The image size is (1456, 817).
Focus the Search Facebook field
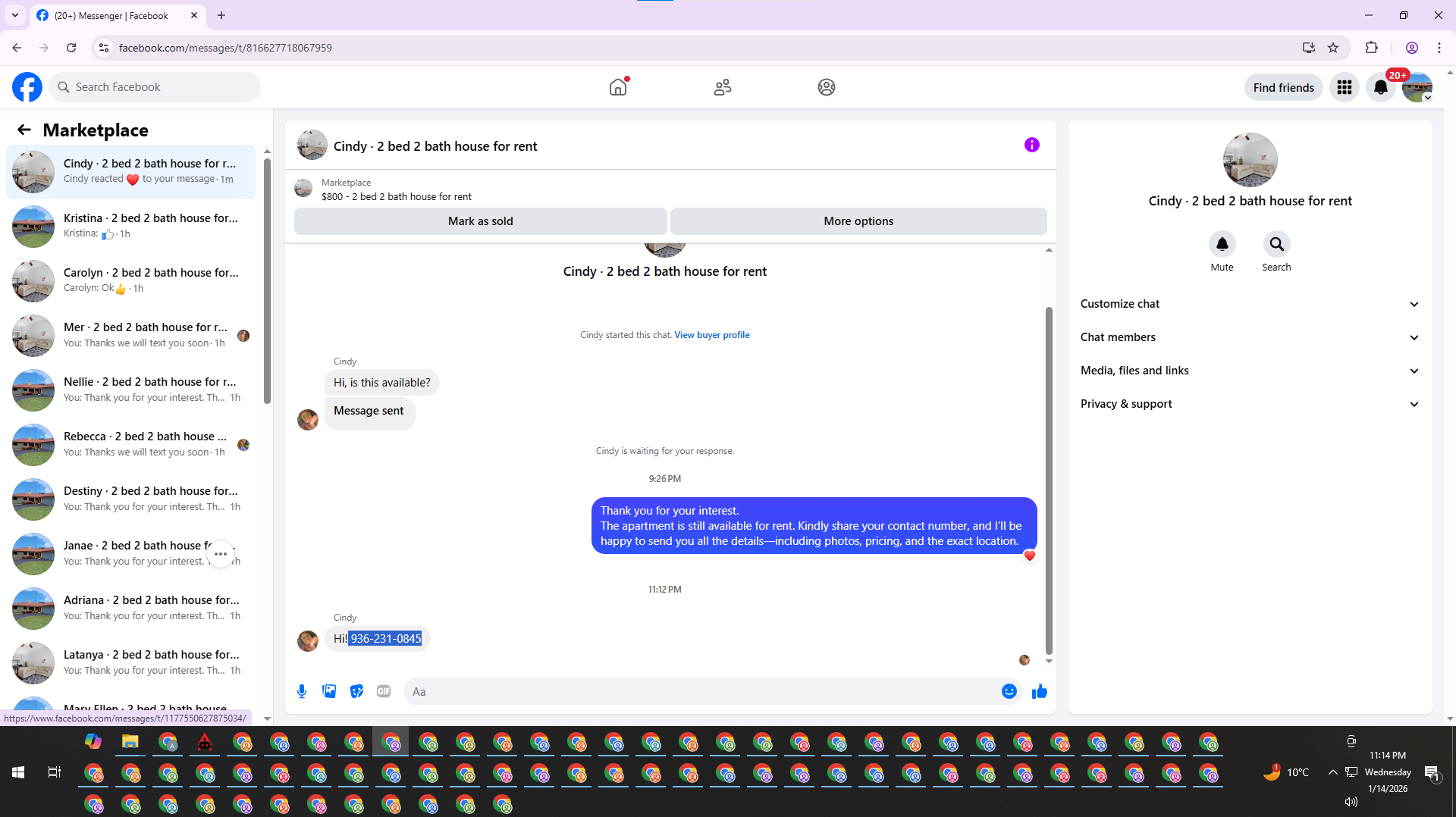(155, 87)
